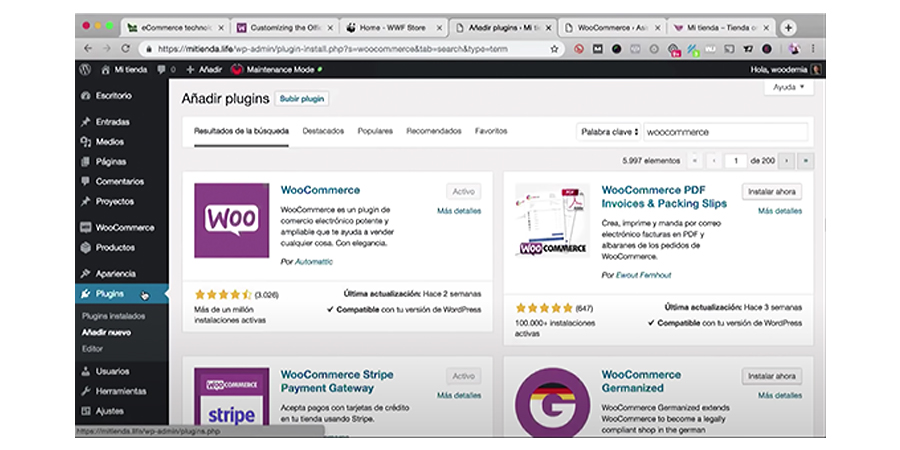Select the Mi tienda – Tienda browser tab
Screen dimensions: 900x450
point(722,28)
